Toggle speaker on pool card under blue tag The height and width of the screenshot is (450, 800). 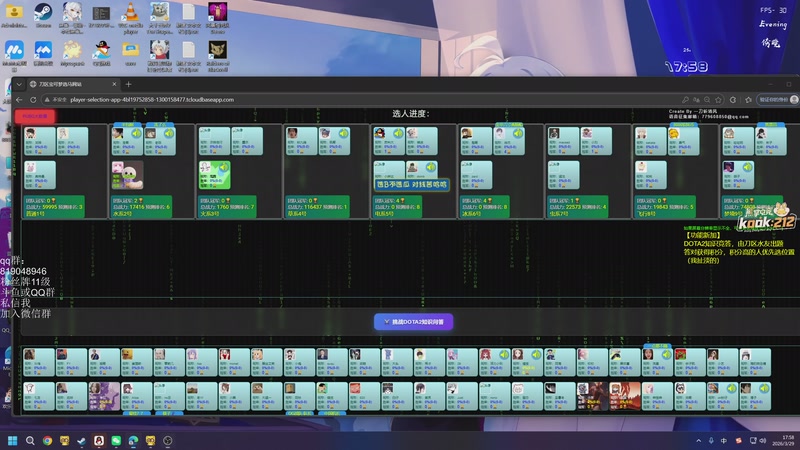666,355
